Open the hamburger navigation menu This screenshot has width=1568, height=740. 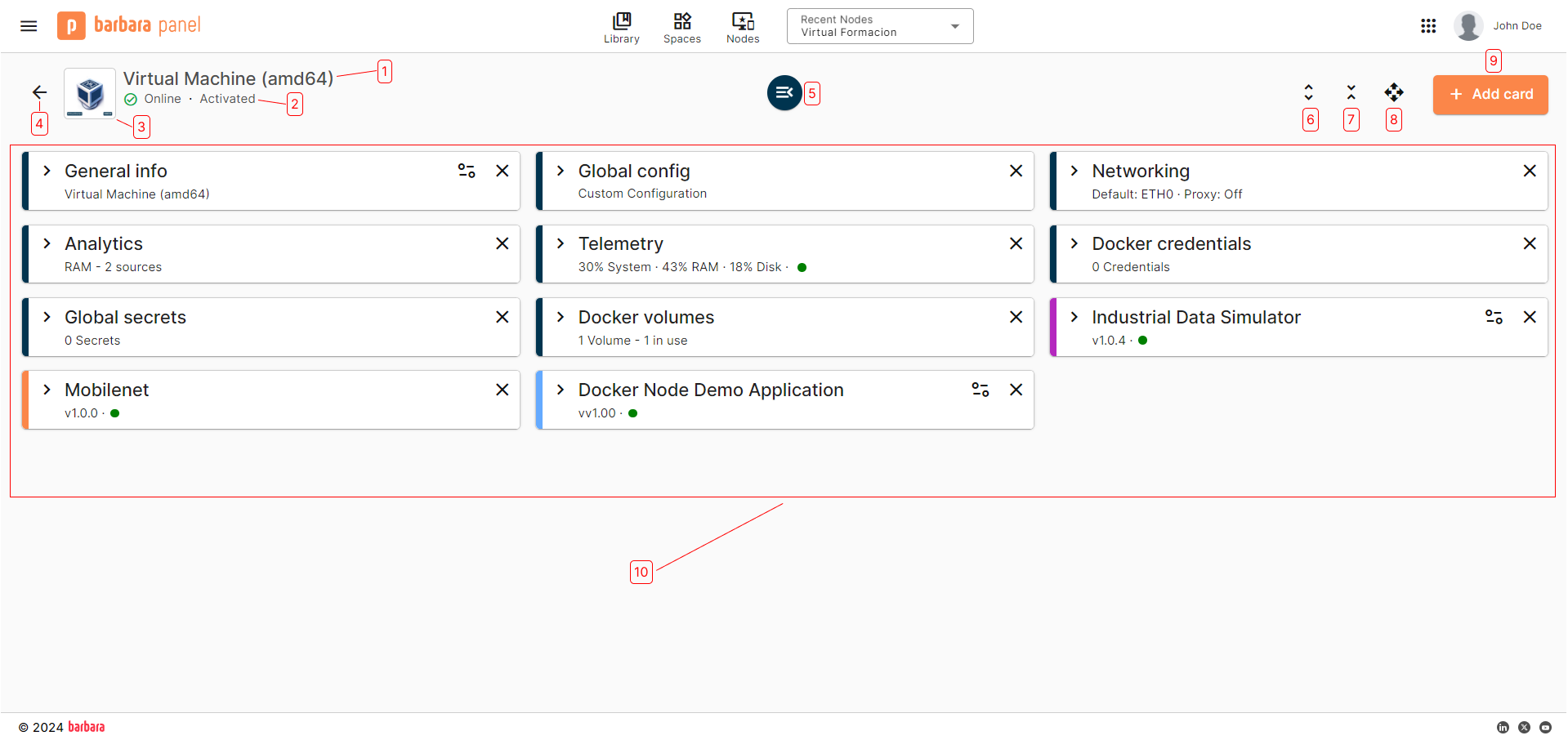(x=28, y=25)
